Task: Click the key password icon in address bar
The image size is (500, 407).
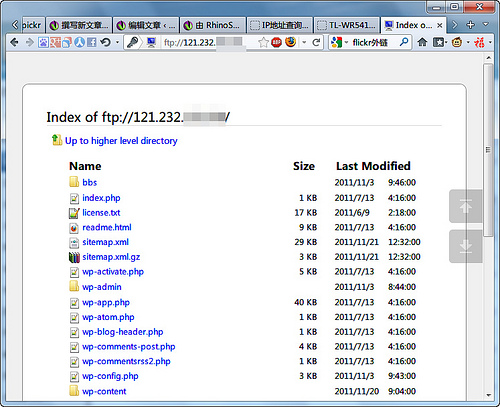Action: click(x=133, y=42)
